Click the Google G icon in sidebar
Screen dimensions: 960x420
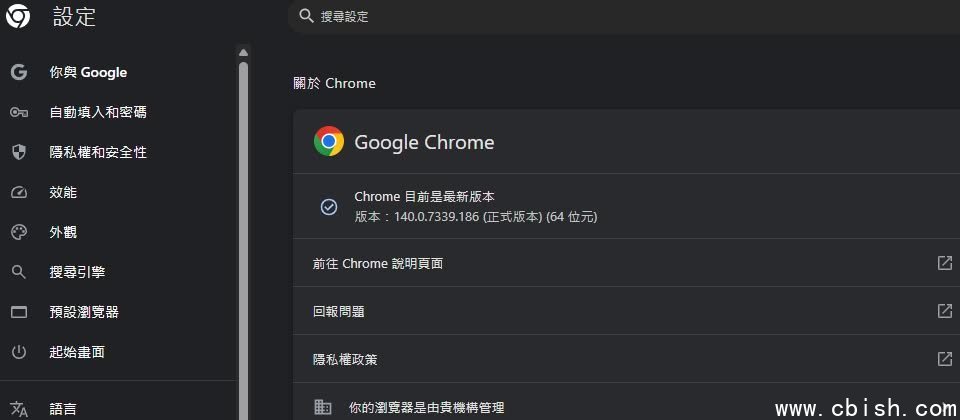(19, 72)
